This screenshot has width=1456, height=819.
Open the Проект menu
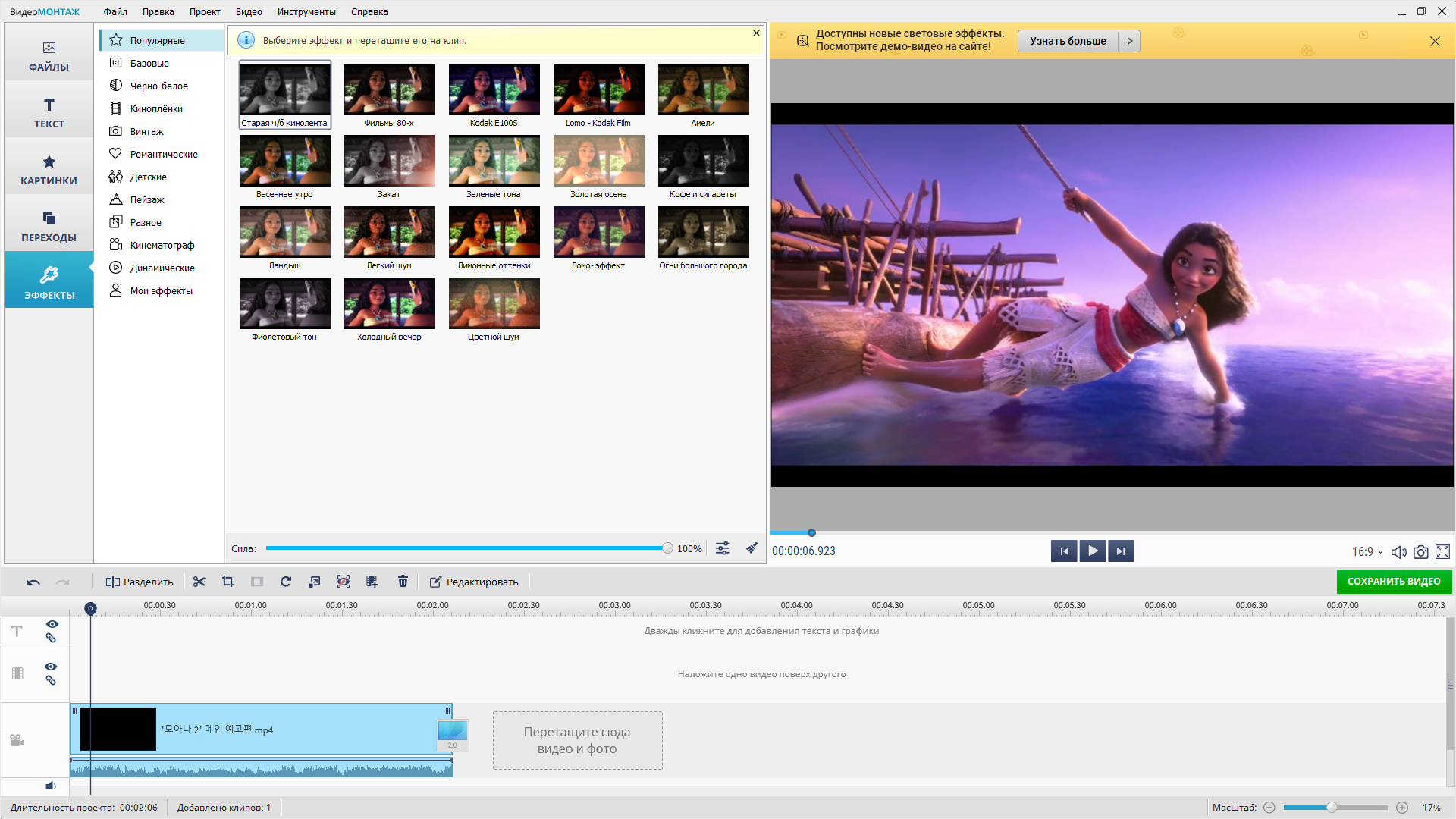point(205,11)
